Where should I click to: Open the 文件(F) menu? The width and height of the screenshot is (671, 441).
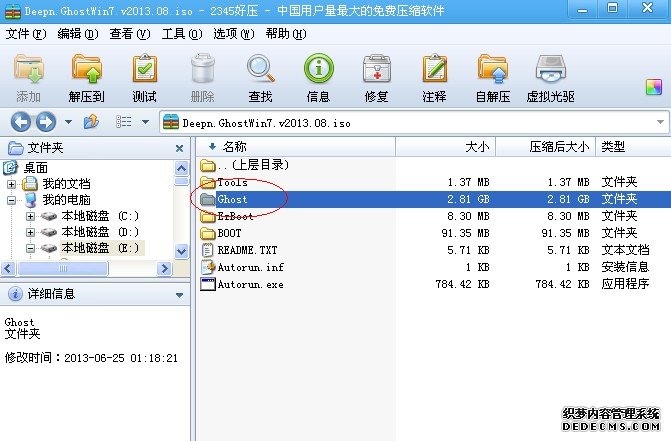click(25, 34)
